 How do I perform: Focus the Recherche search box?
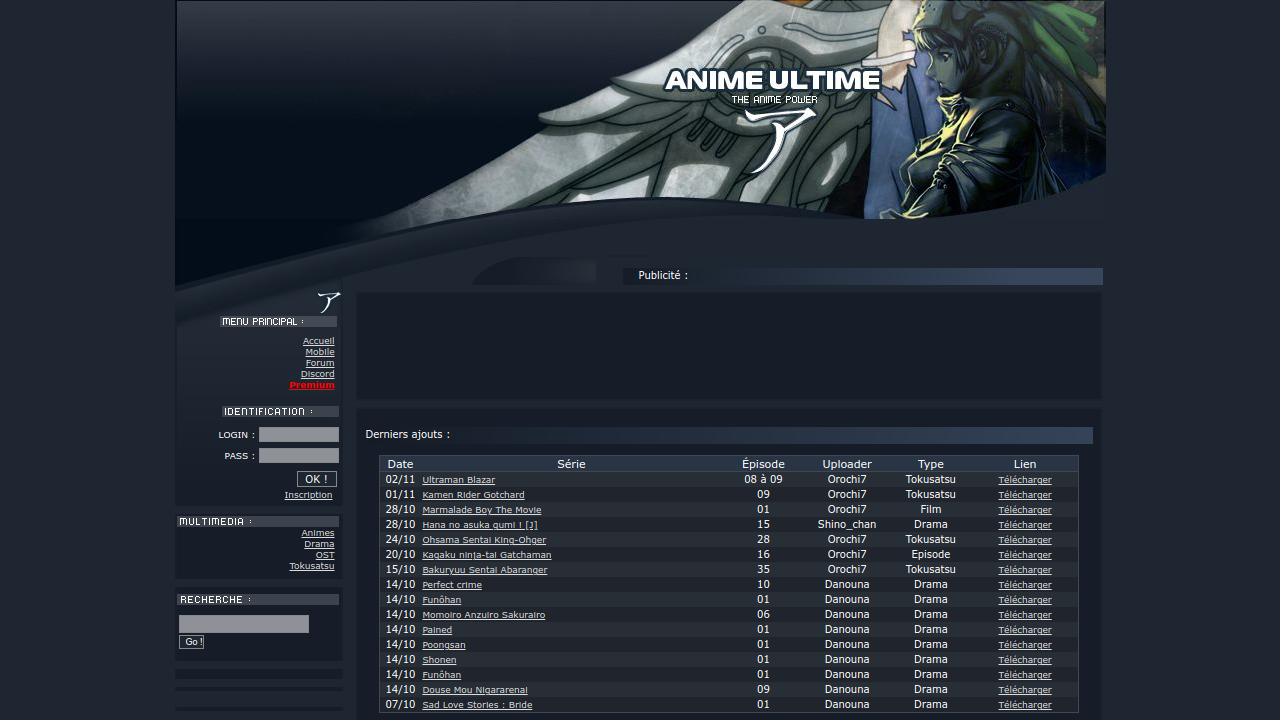pyautogui.click(x=244, y=624)
